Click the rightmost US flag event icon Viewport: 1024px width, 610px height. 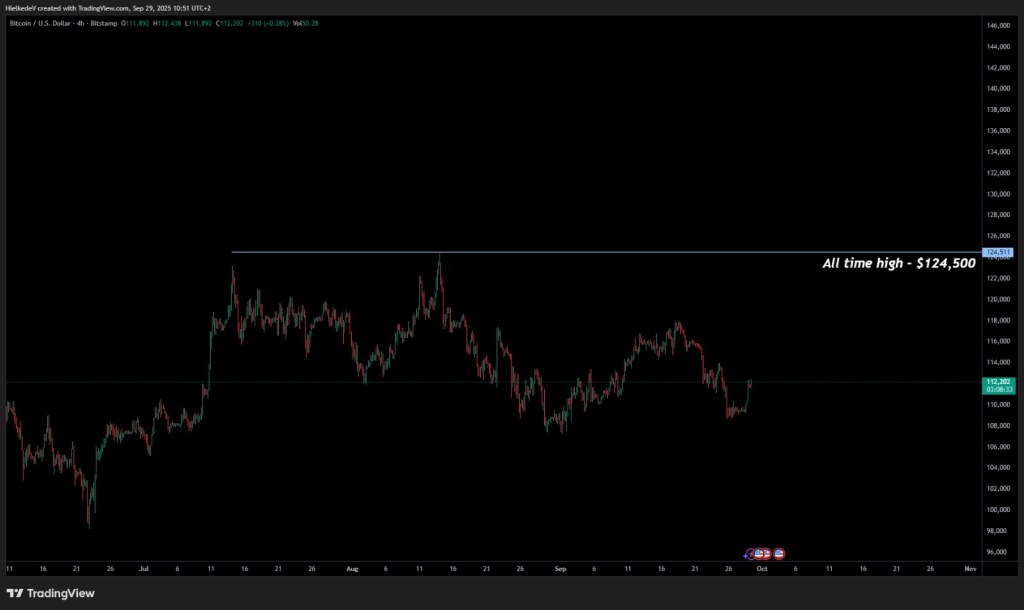(x=779, y=553)
